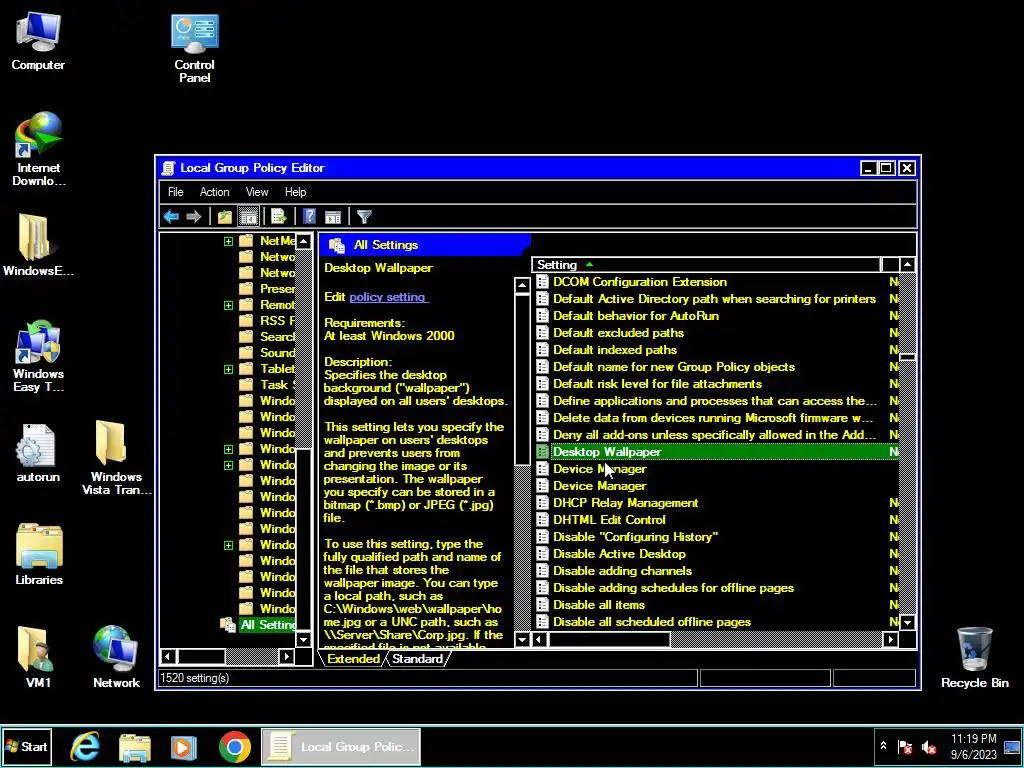Click the settings list horizontal scrollbar thumb

[x=609, y=639]
